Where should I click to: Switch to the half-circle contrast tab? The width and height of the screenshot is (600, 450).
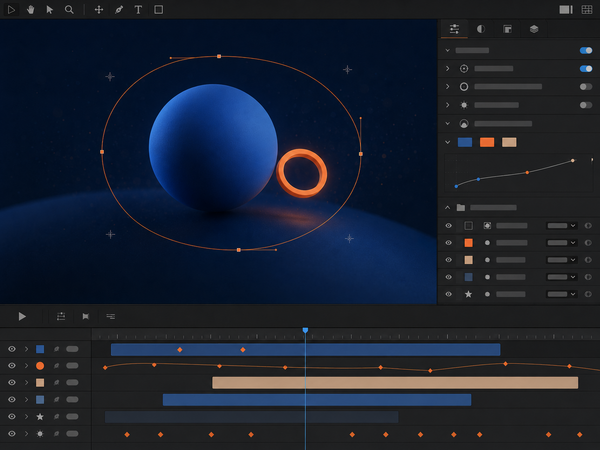click(481, 29)
